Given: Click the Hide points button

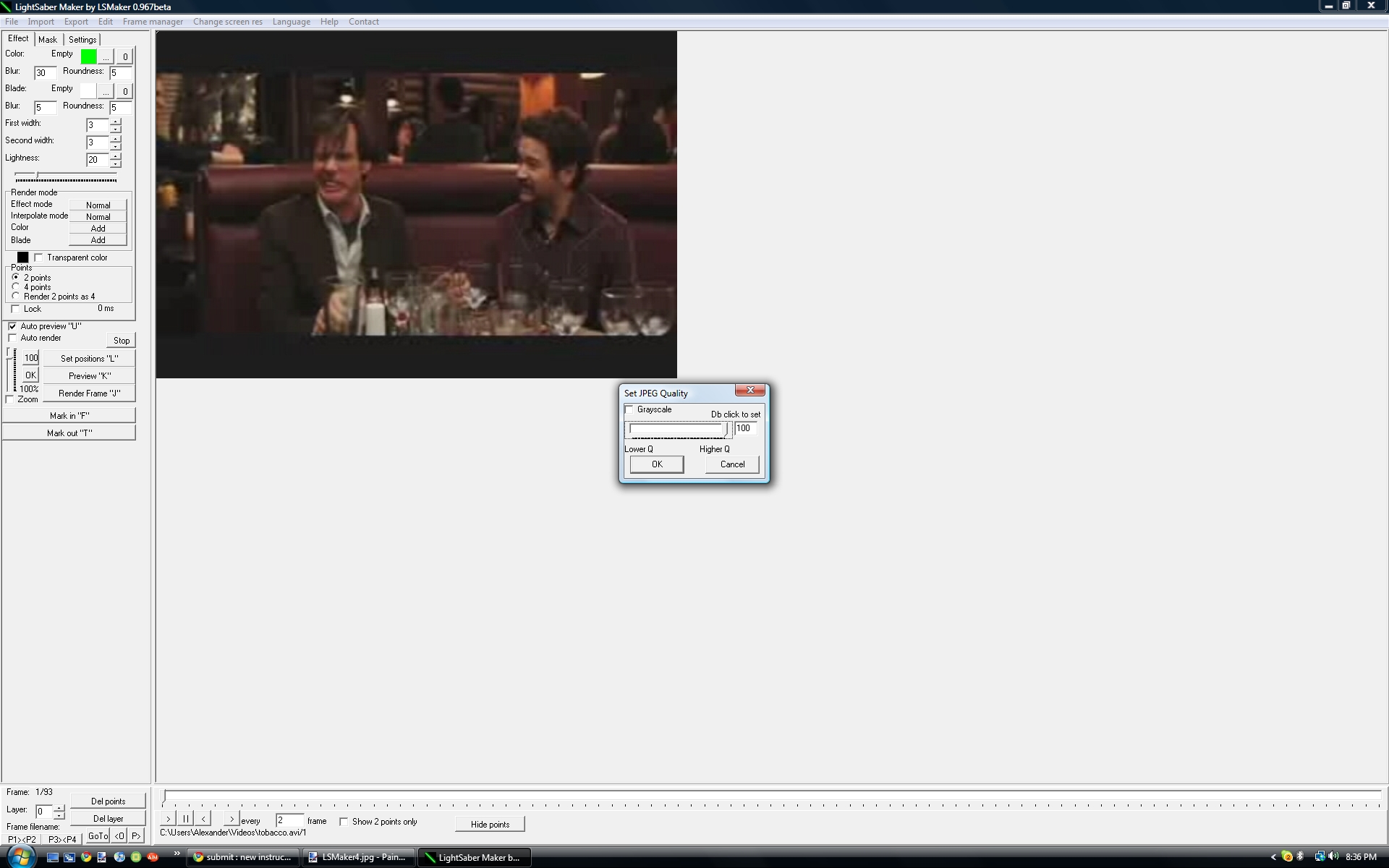Looking at the screenshot, I should pos(490,825).
